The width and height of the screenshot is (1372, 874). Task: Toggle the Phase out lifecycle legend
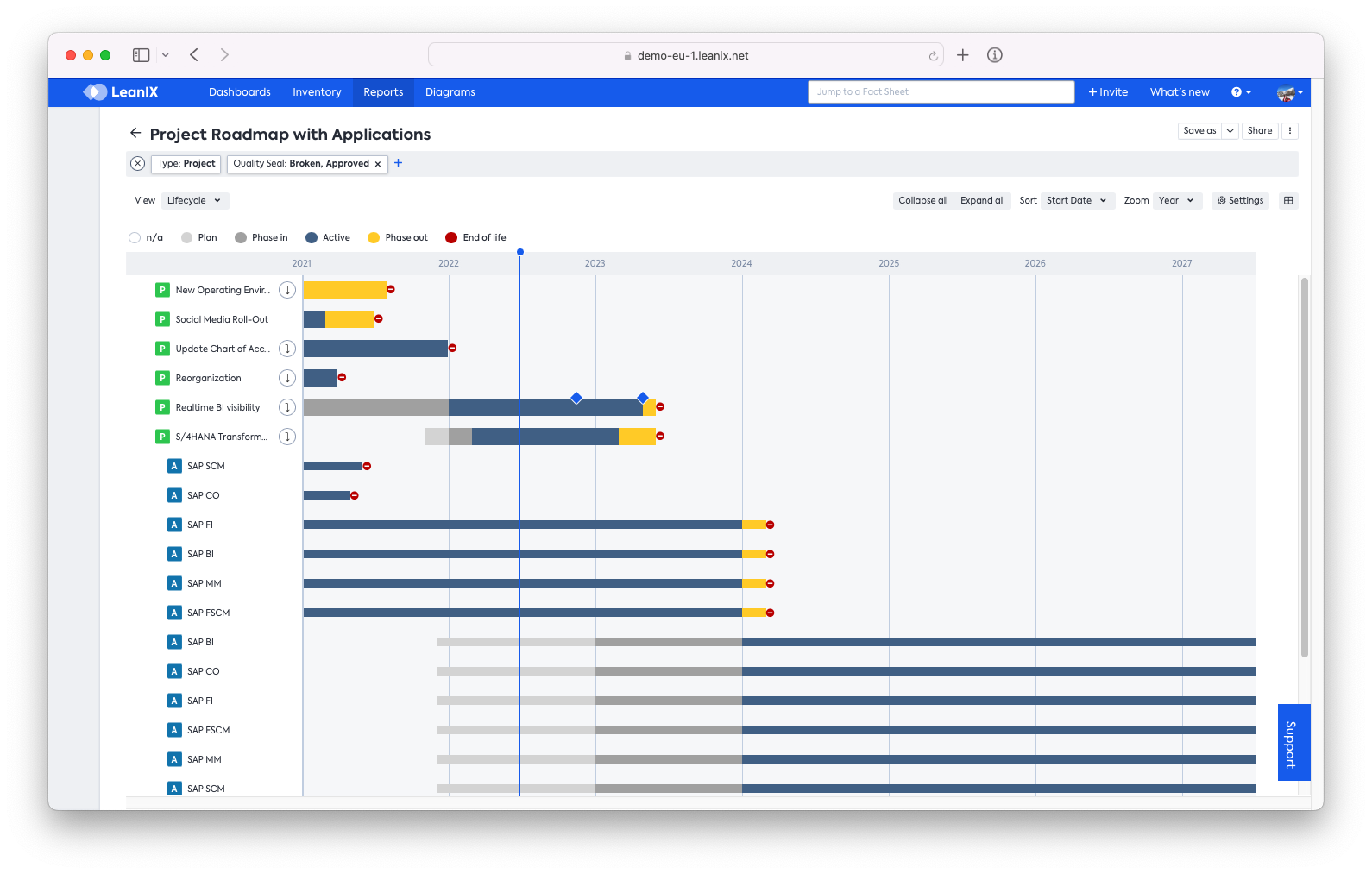point(398,238)
